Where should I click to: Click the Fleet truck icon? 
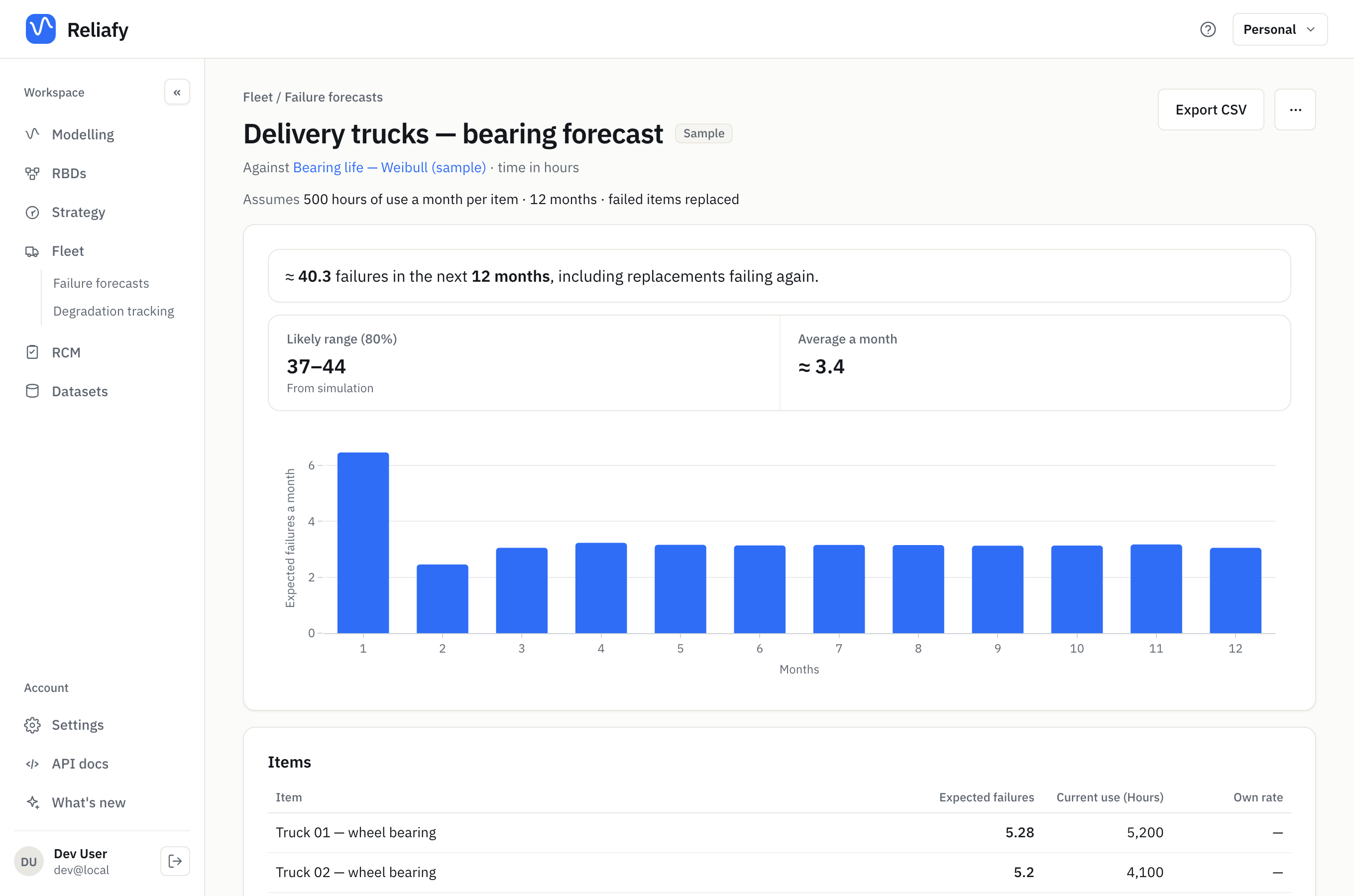click(32, 251)
